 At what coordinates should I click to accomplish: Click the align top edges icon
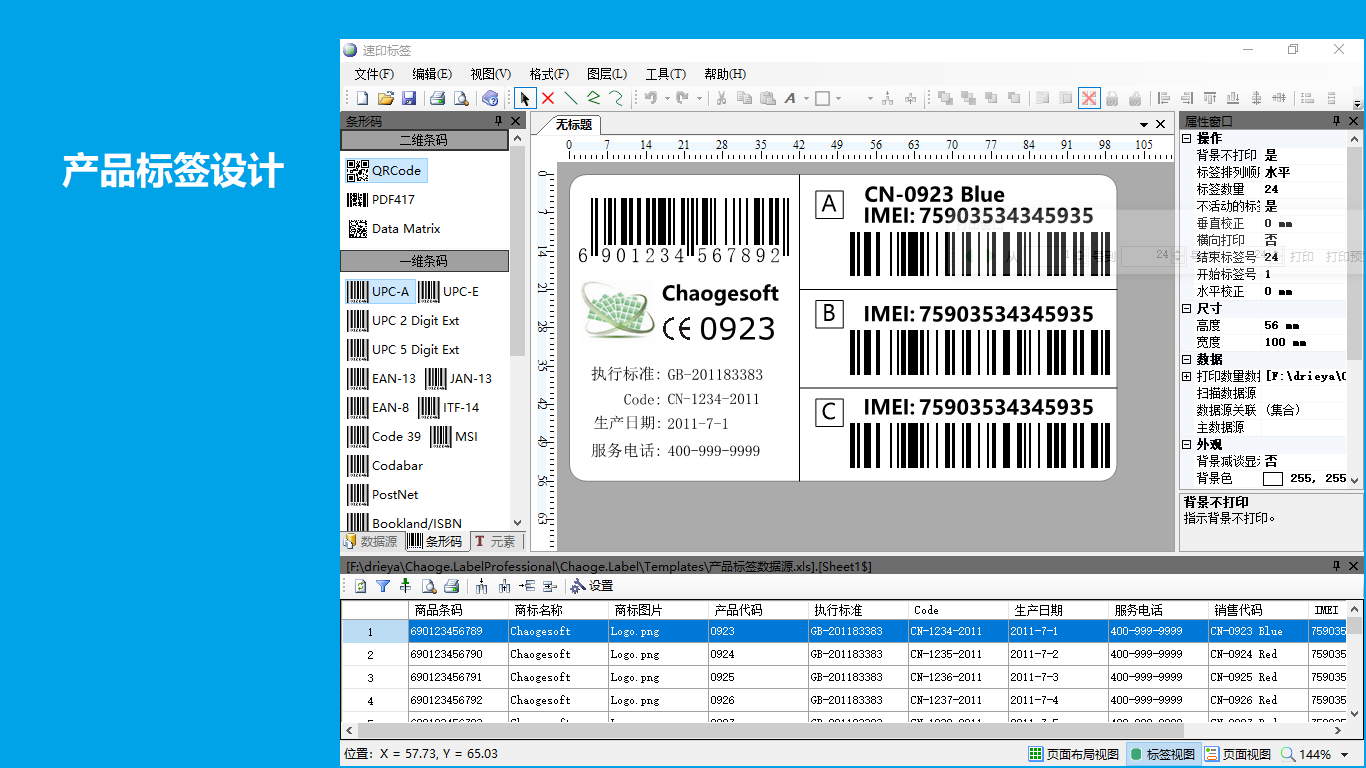pyautogui.click(x=1210, y=98)
